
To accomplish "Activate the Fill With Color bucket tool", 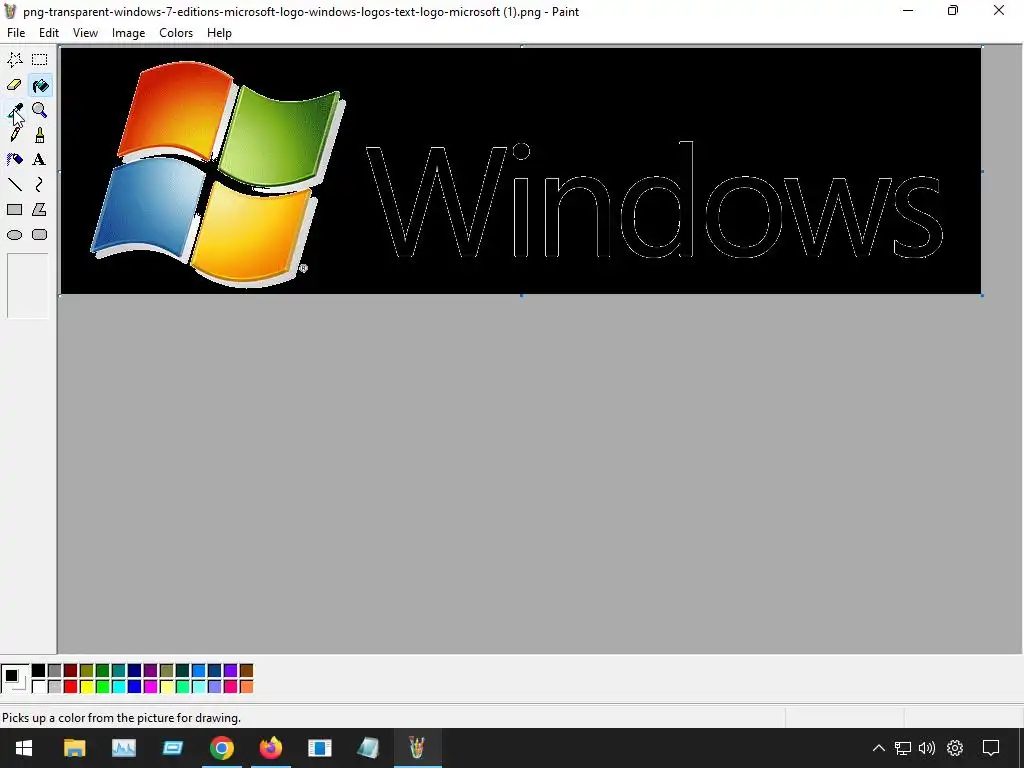I will 40,85.
